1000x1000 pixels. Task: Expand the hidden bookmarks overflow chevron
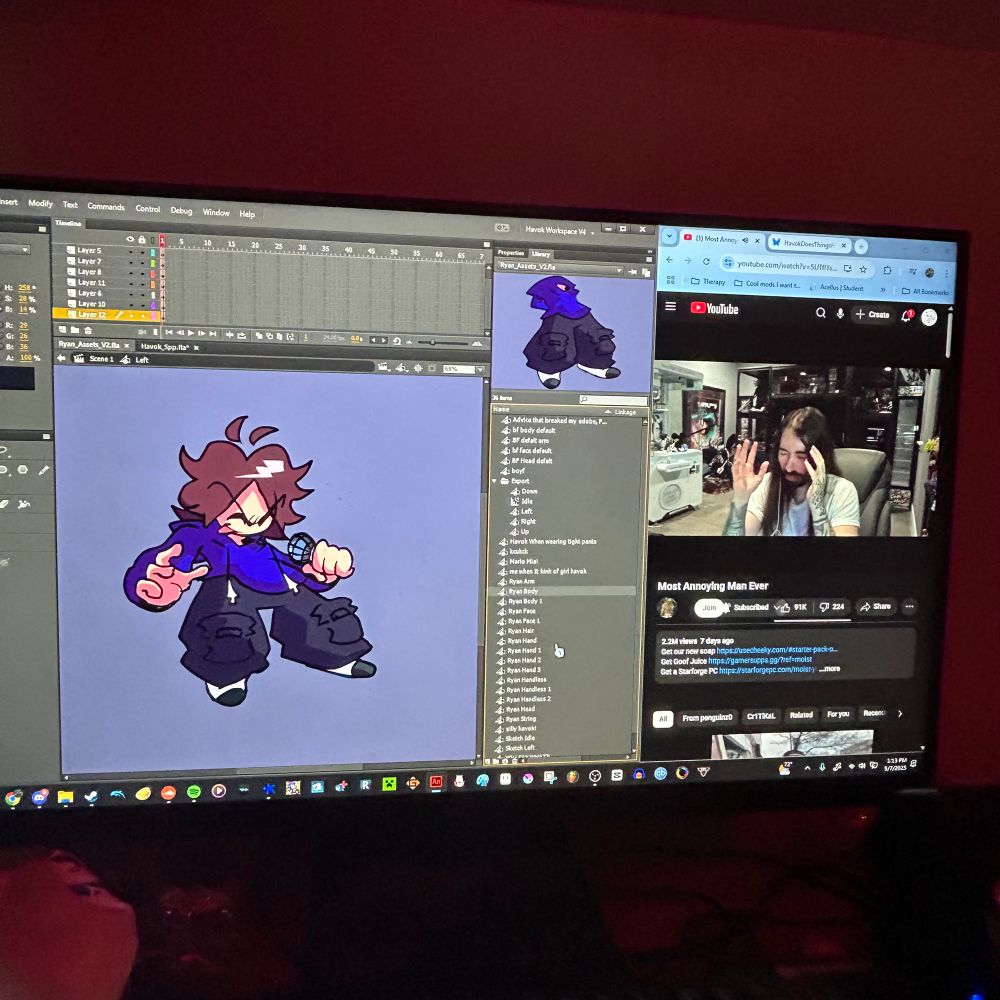click(883, 290)
